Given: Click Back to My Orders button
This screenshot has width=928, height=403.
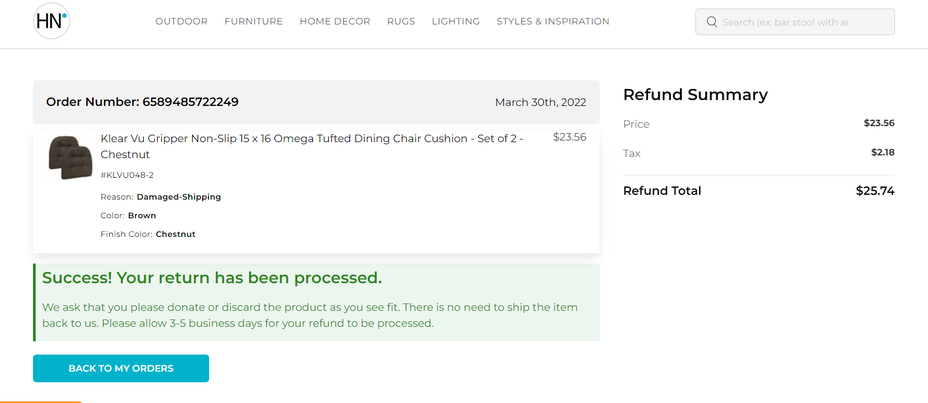Looking at the screenshot, I should coord(121,368).
